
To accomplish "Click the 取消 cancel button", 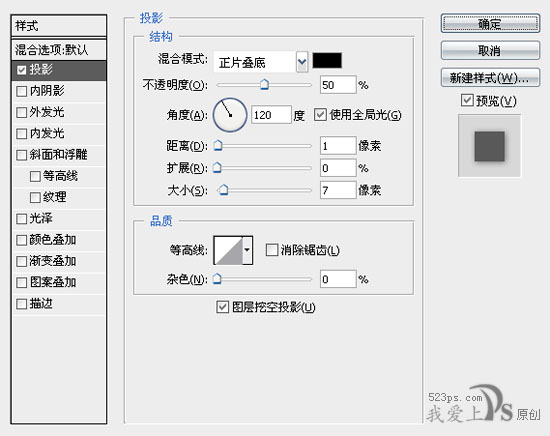I will [490, 51].
